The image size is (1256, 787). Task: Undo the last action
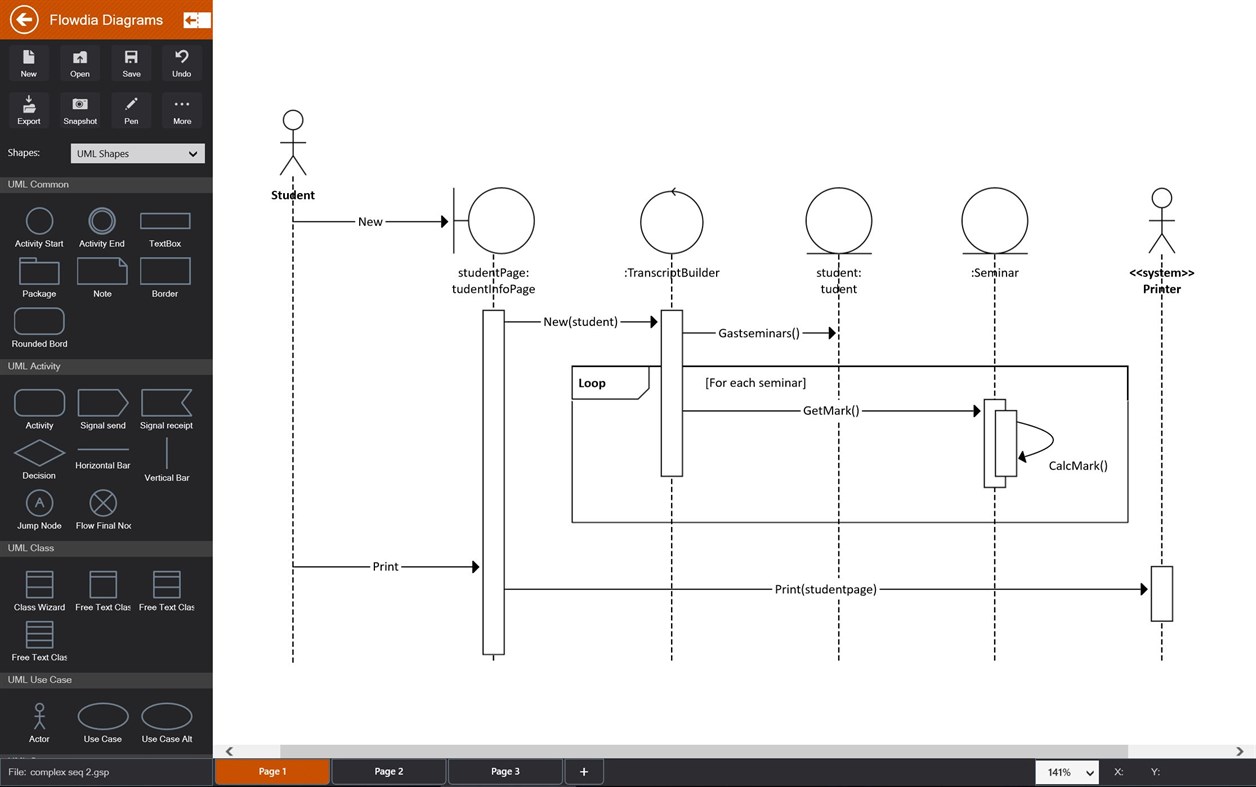tap(181, 61)
